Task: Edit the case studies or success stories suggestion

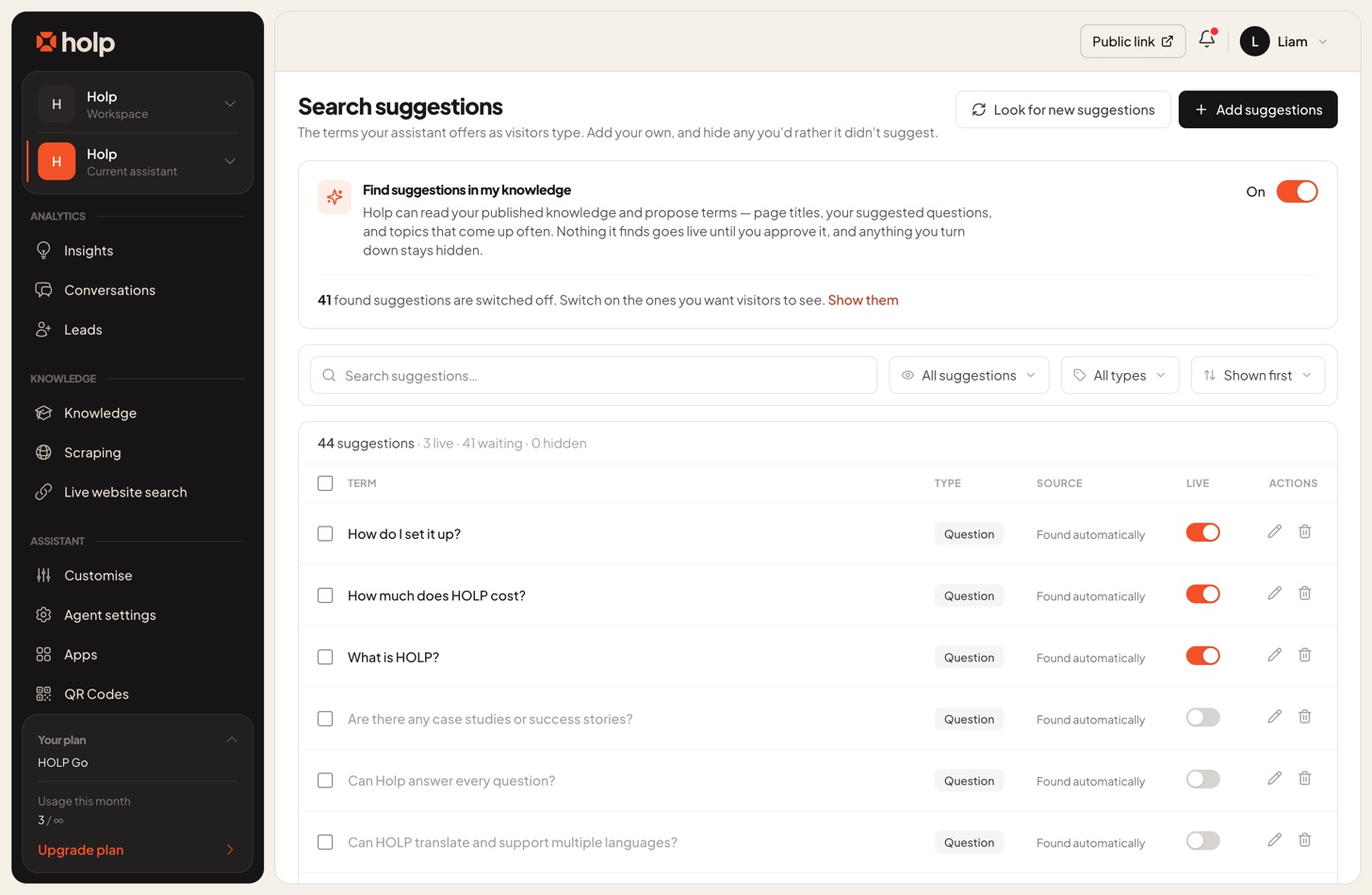Action: (1274, 717)
